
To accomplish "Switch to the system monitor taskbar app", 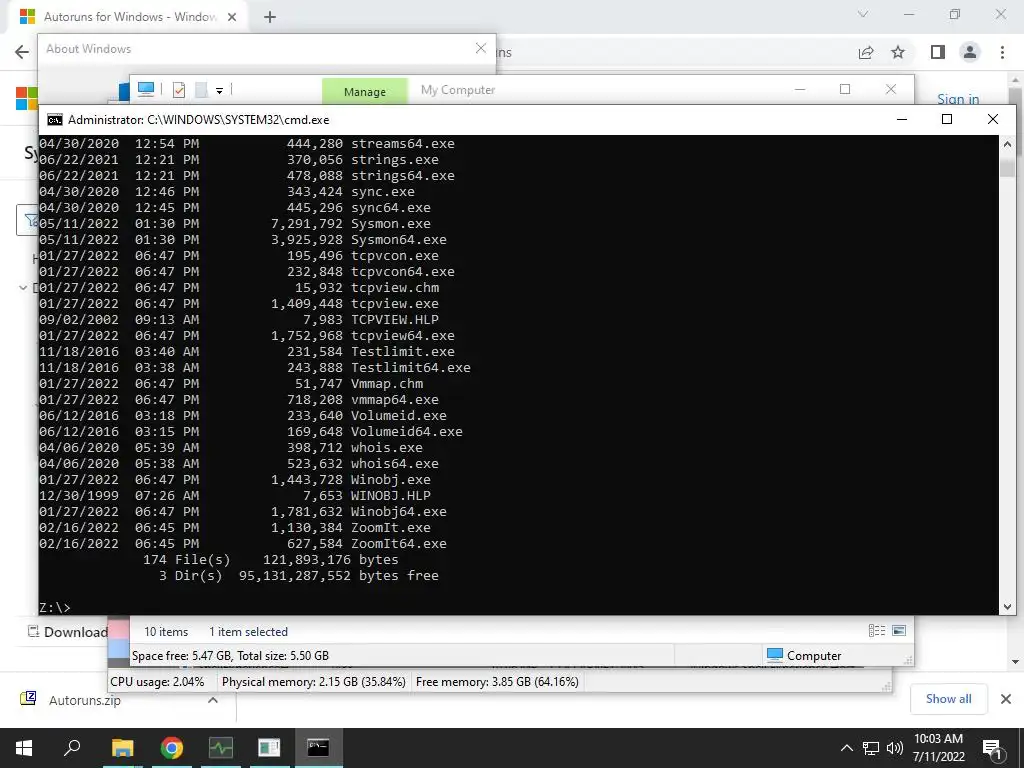I will click(x=220, y=747).
